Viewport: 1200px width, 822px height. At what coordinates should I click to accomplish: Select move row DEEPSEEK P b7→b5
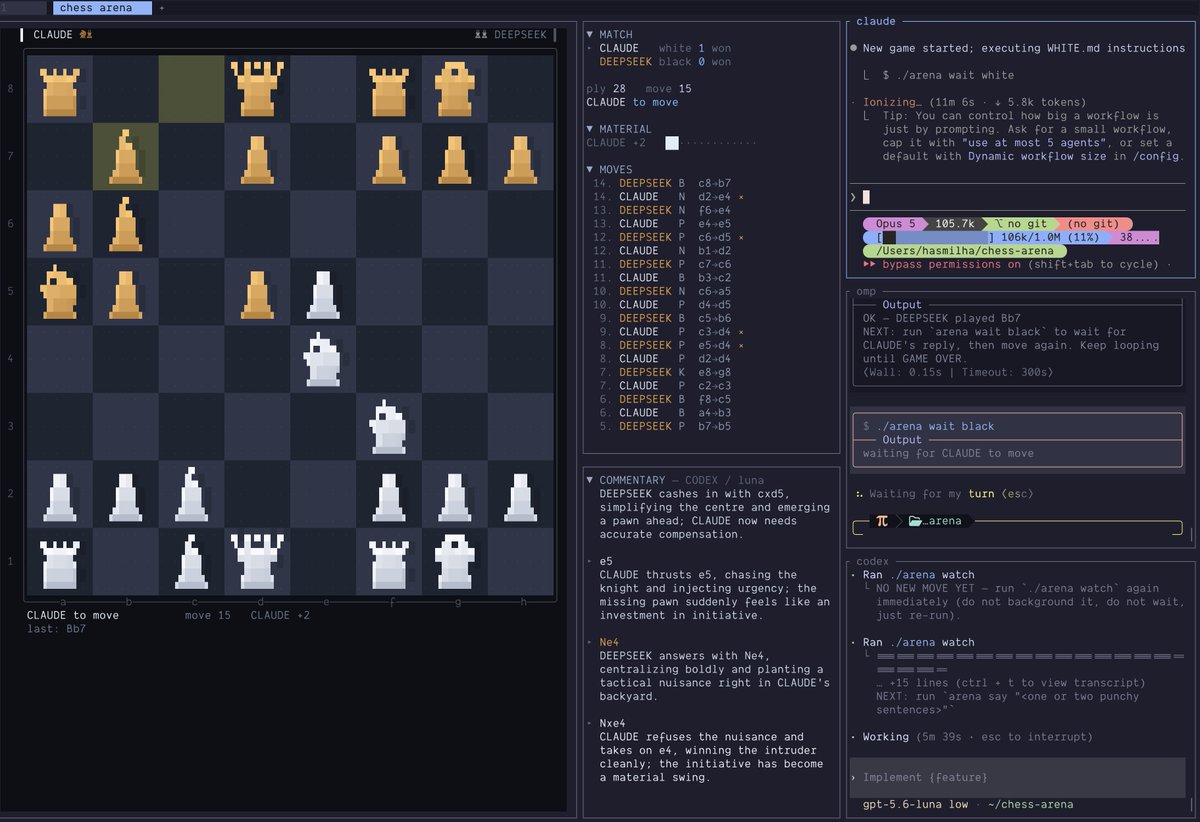coord(660,426)
